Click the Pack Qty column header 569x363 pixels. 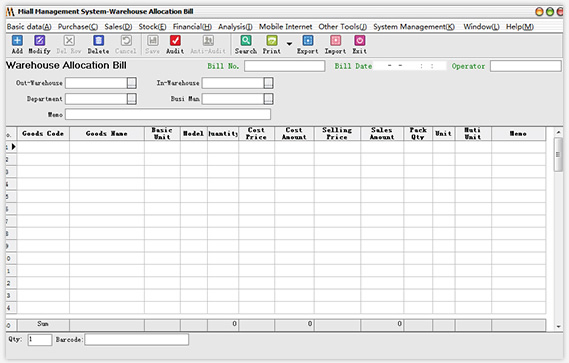click(x=418, y=134)
